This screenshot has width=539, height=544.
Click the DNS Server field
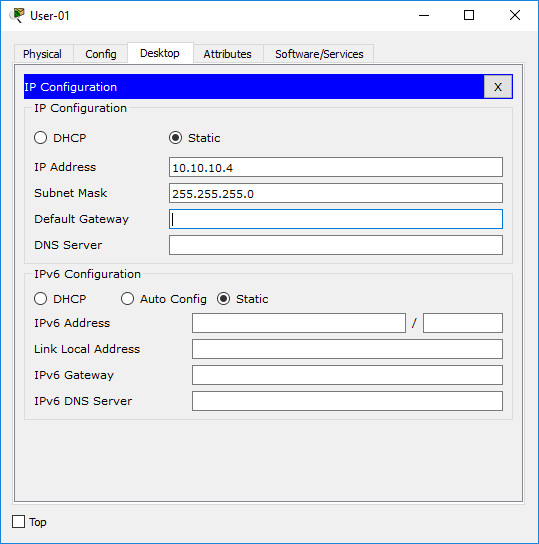point(336,245)
